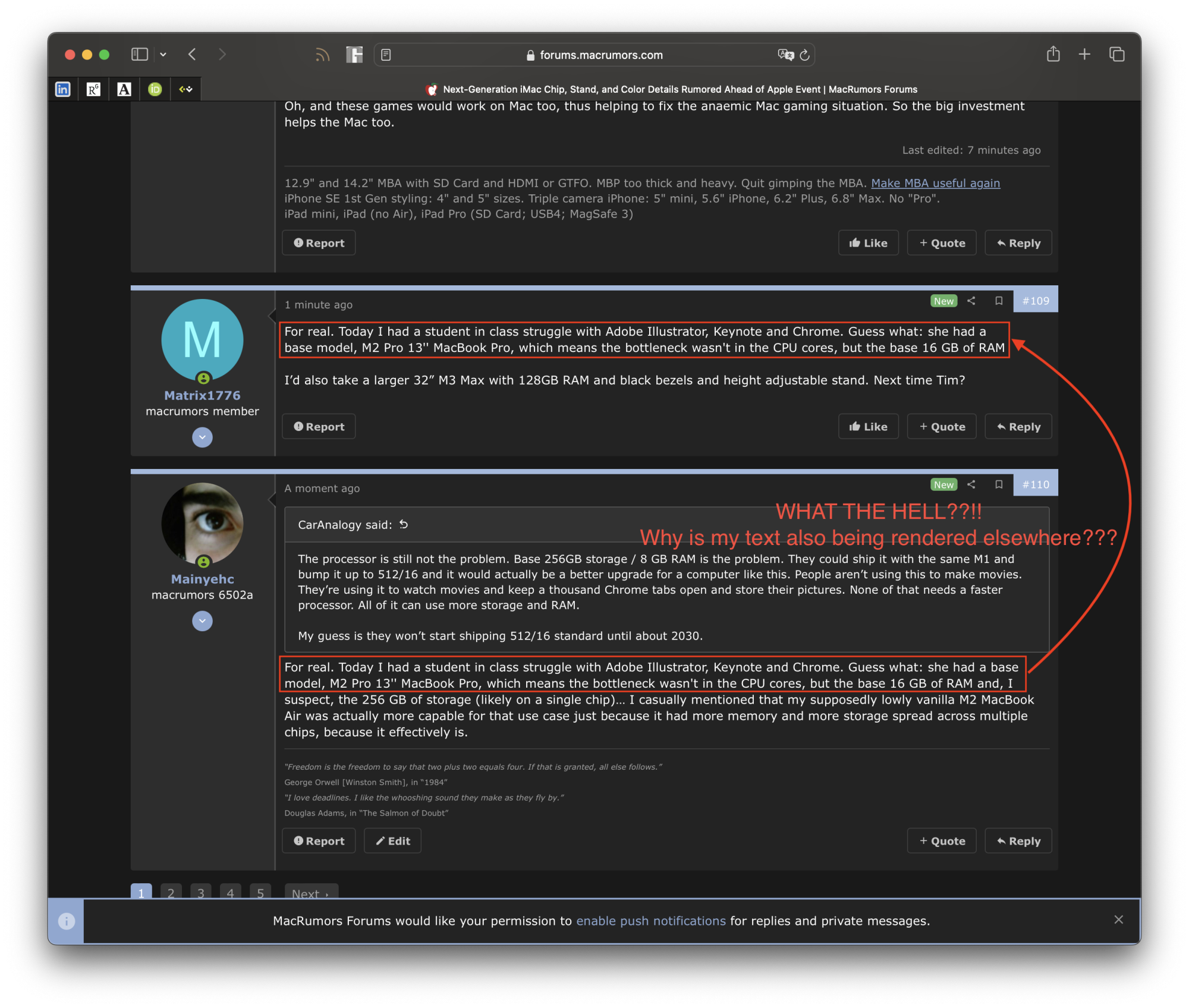Open the LinkedIn pinned tab
The width and height of the screenshot is (1189, 1008).
coord(63,89)
